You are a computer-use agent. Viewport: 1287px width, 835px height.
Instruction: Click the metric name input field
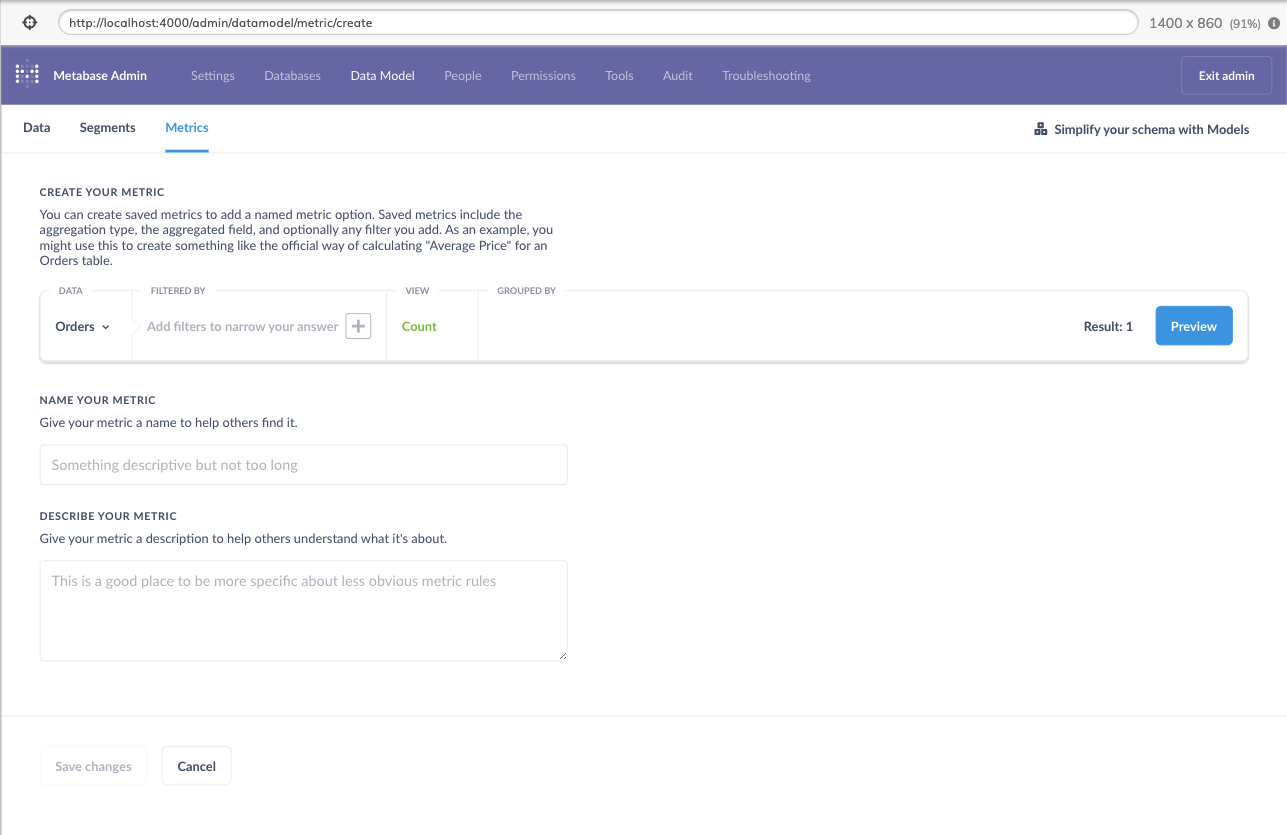[x=303, y=464]
